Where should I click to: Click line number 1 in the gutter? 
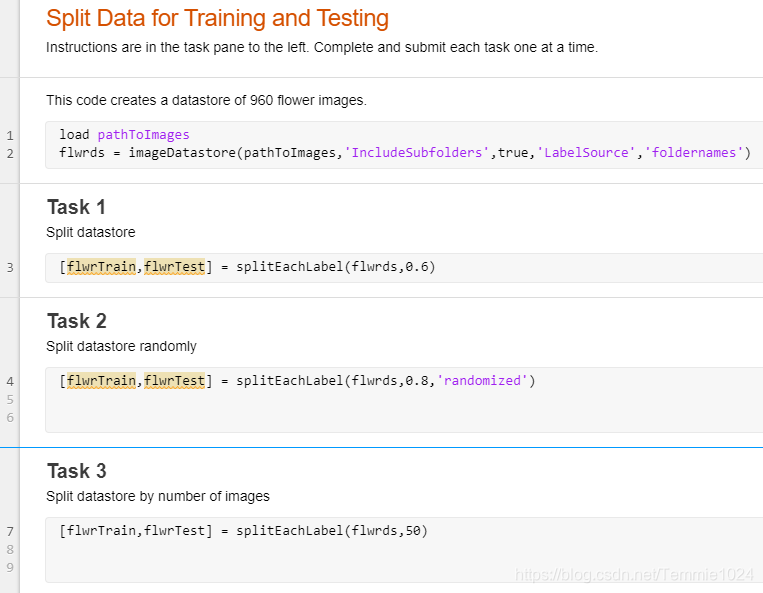(x=10, y=135)
